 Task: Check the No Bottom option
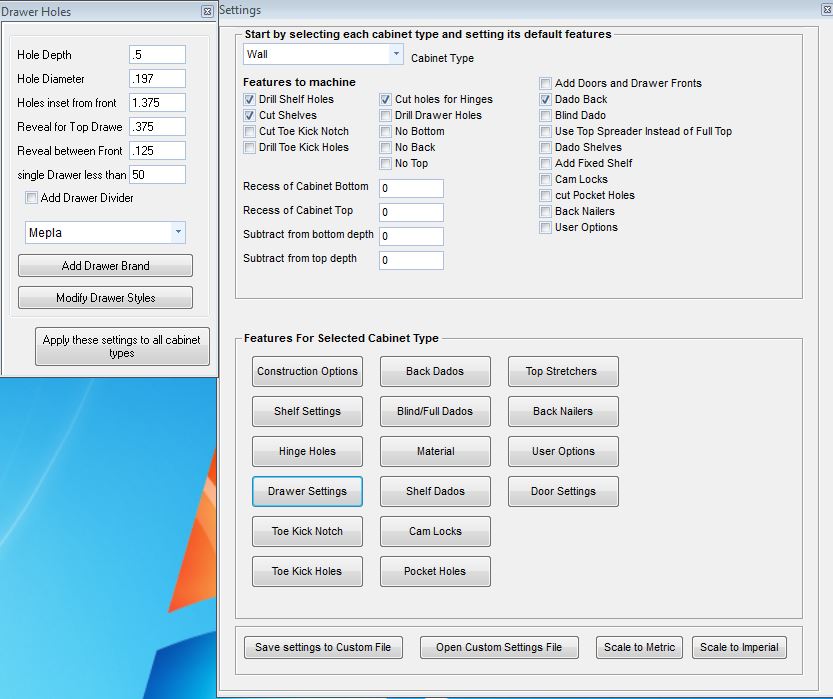point(385,131)
